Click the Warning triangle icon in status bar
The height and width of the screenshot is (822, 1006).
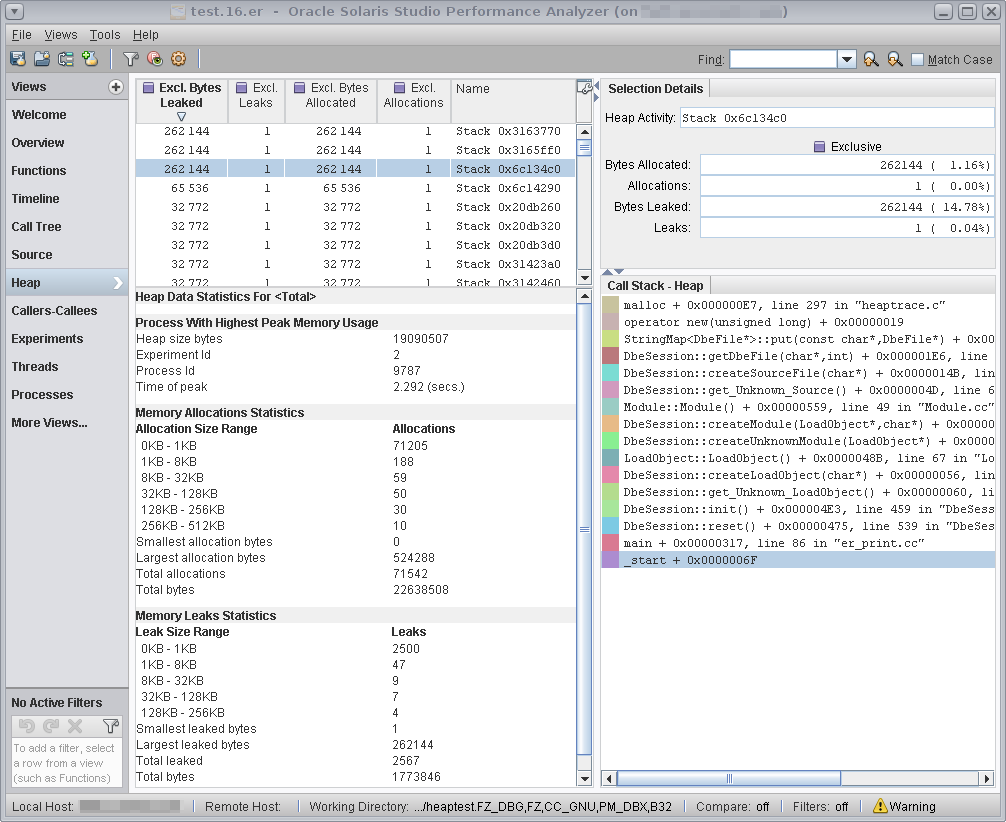[880, 806]
